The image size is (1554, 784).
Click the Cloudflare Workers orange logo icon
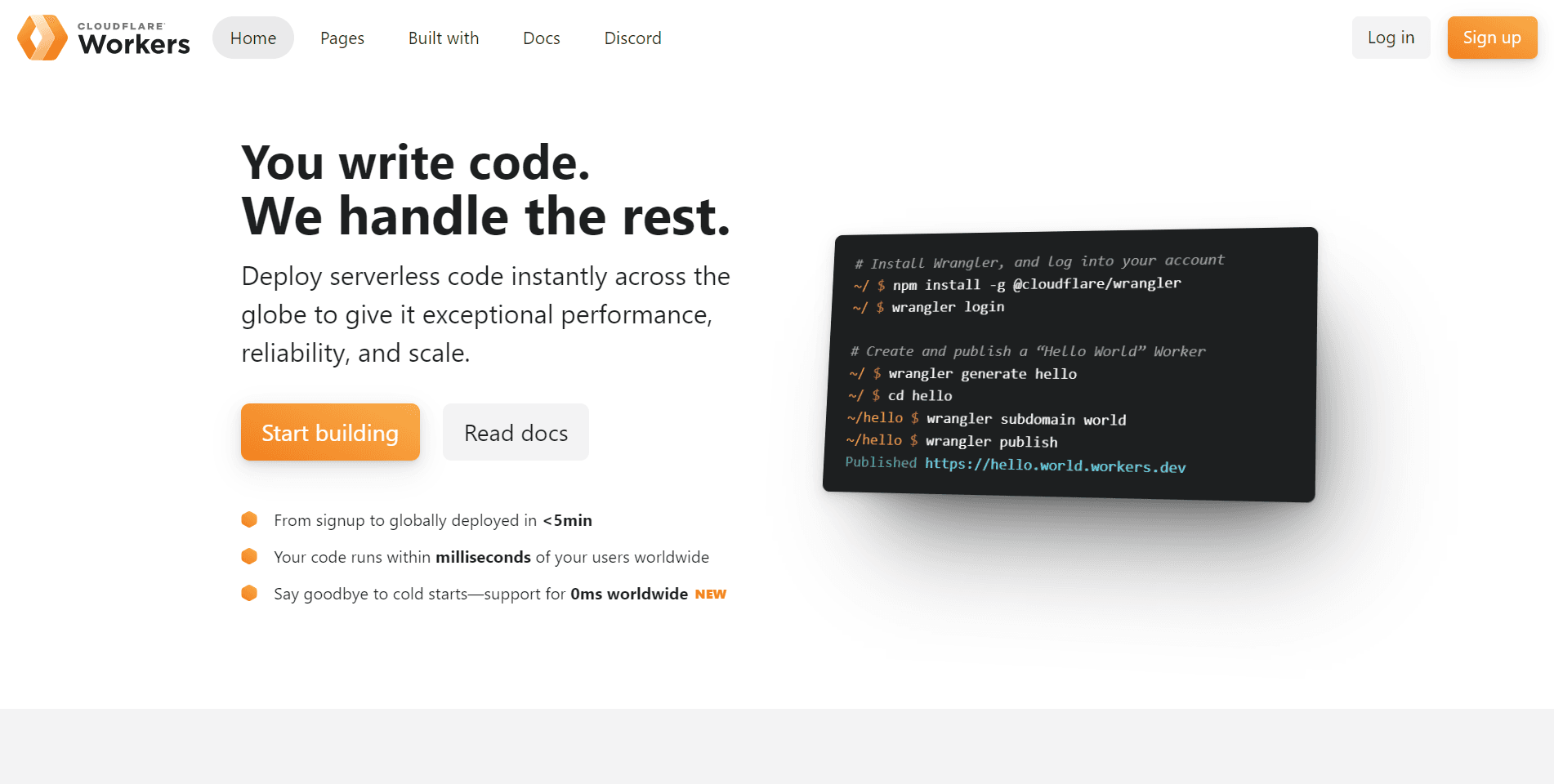[x=42, y=38]
